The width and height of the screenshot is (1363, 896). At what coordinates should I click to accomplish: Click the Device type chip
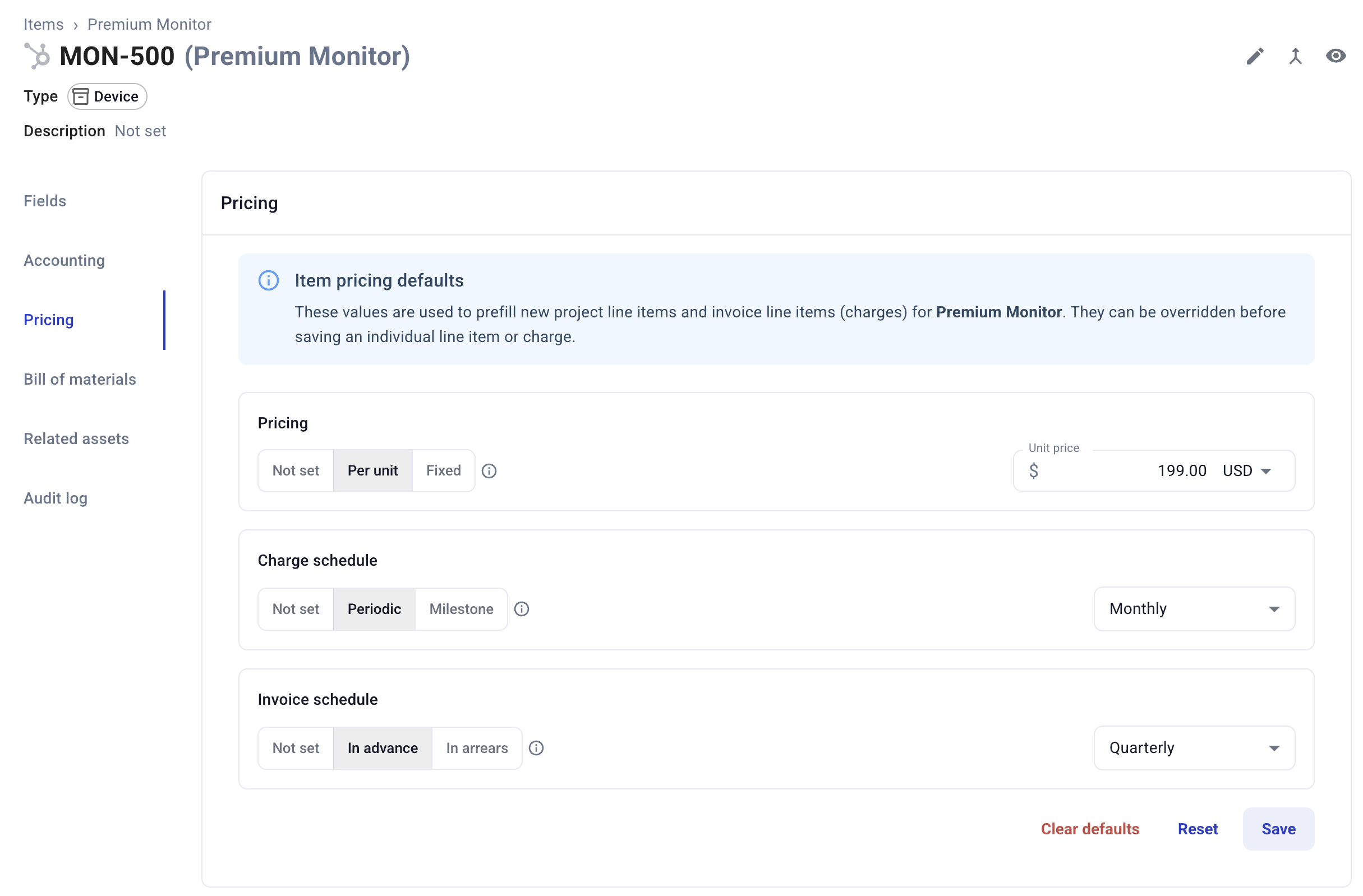pyautogui.click(x=107, y=96)
